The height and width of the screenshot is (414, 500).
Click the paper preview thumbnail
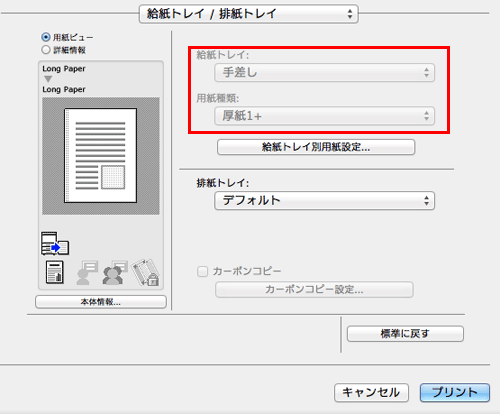101,156
